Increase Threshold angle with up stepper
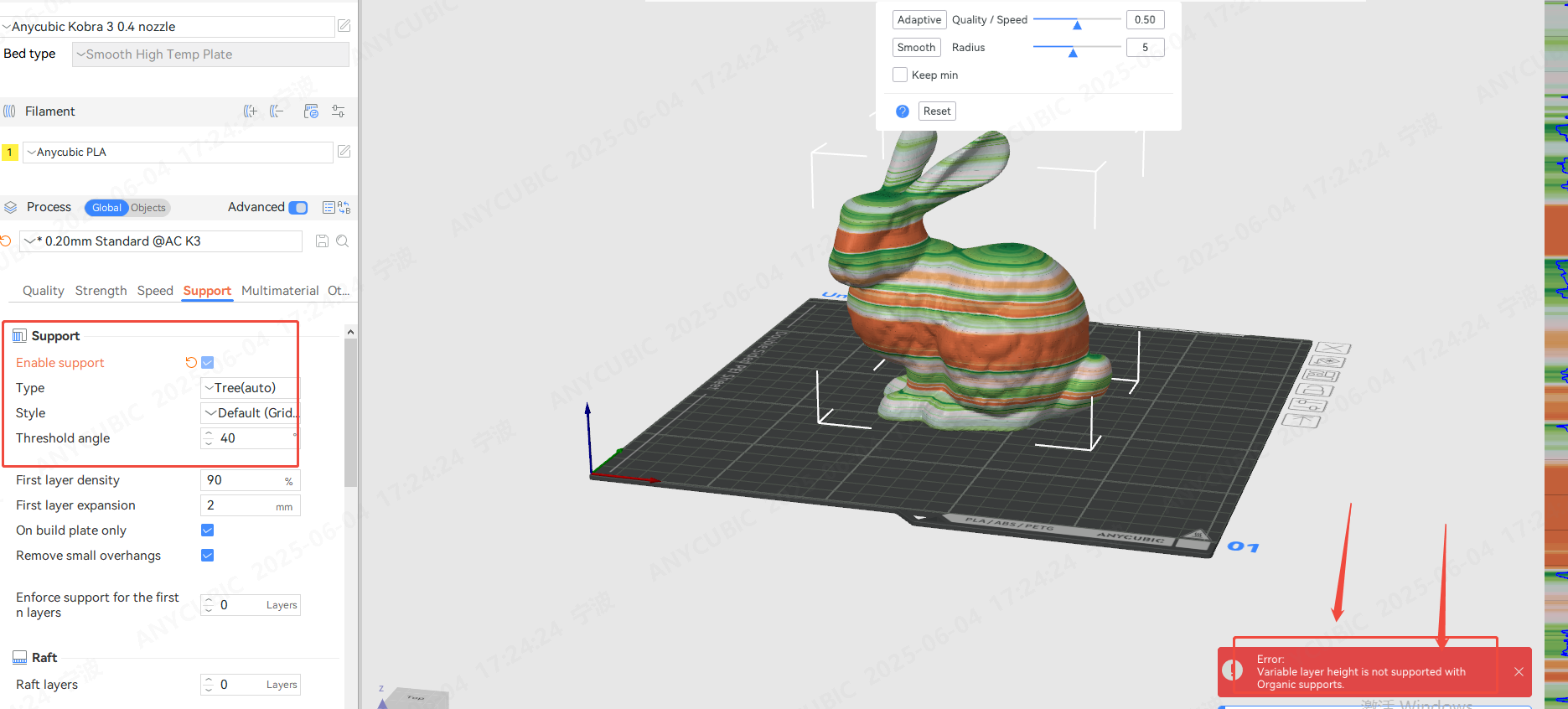The height and width of the screenshot is (709, 1568). click(209, 433)
